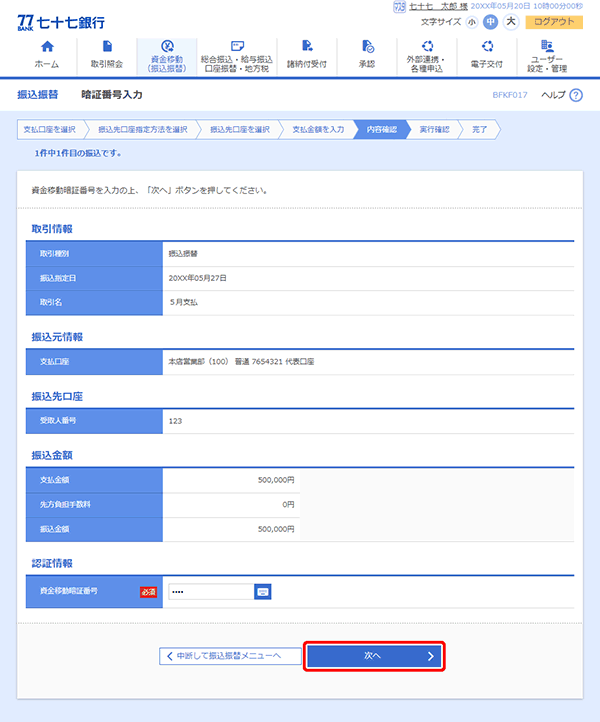Open the software keyboard icon
Viewport: 600px width, 722px height.
pos(262,592)
